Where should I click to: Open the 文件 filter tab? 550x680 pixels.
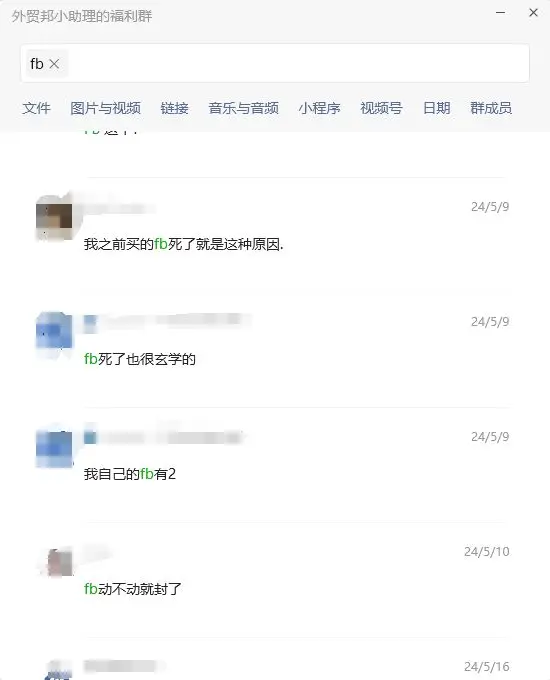pos(36,108)
